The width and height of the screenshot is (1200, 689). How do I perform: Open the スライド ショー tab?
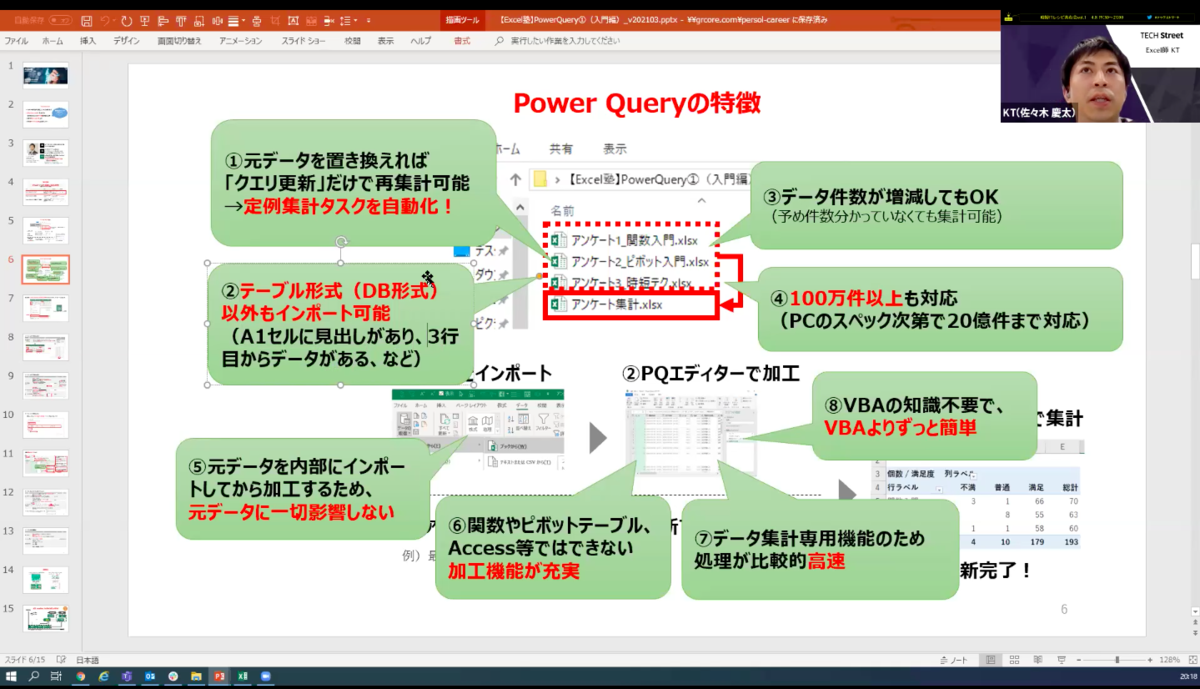click(303, 41)
